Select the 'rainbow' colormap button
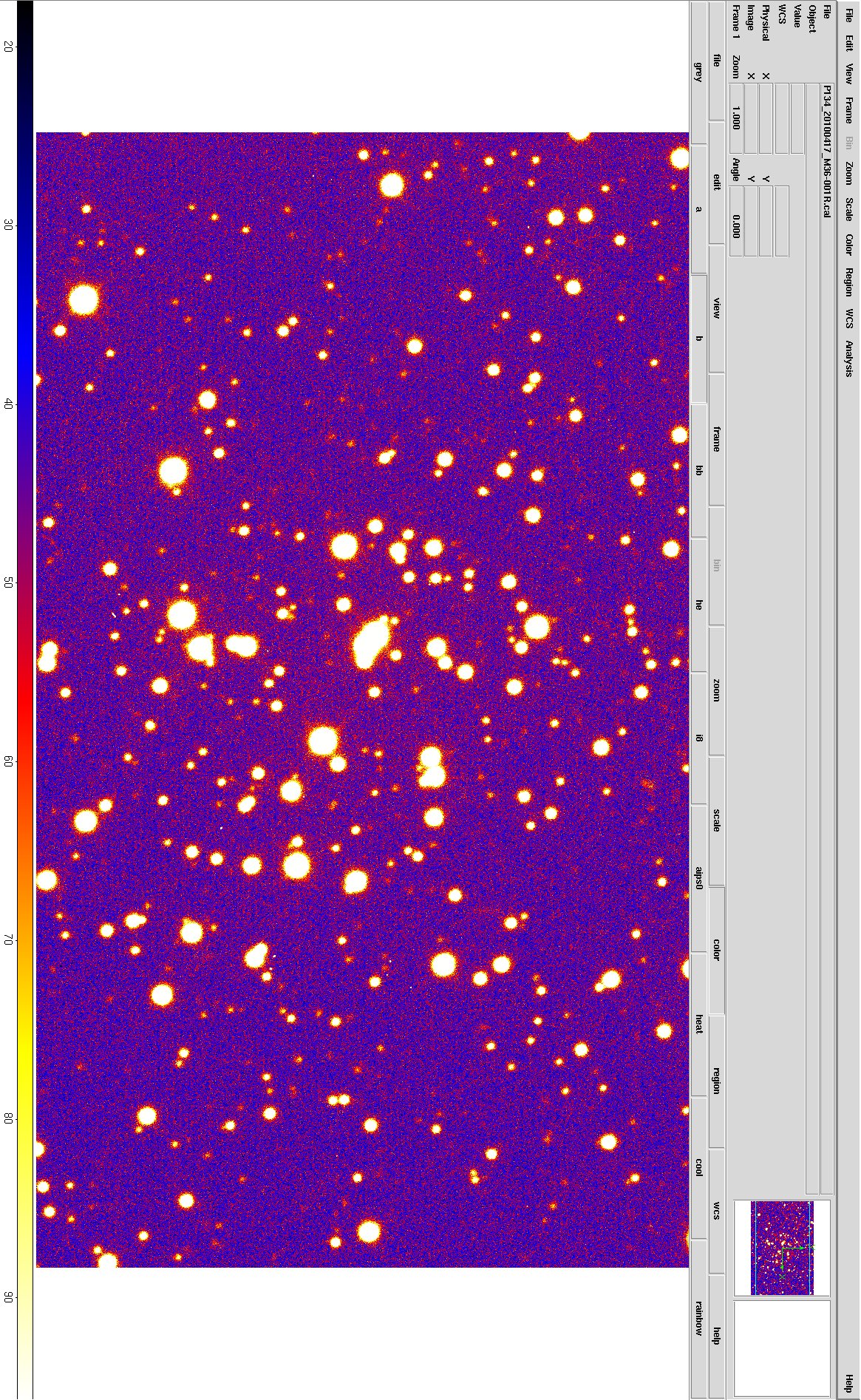861x1400 pixels. pos(698,1318)
